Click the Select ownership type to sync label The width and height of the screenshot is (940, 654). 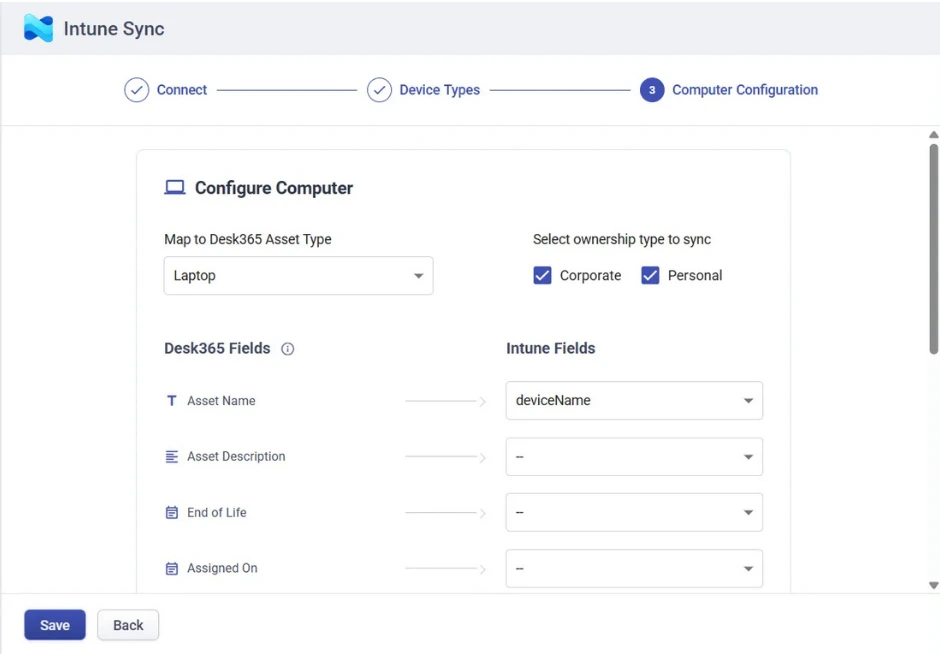(622, 239)
